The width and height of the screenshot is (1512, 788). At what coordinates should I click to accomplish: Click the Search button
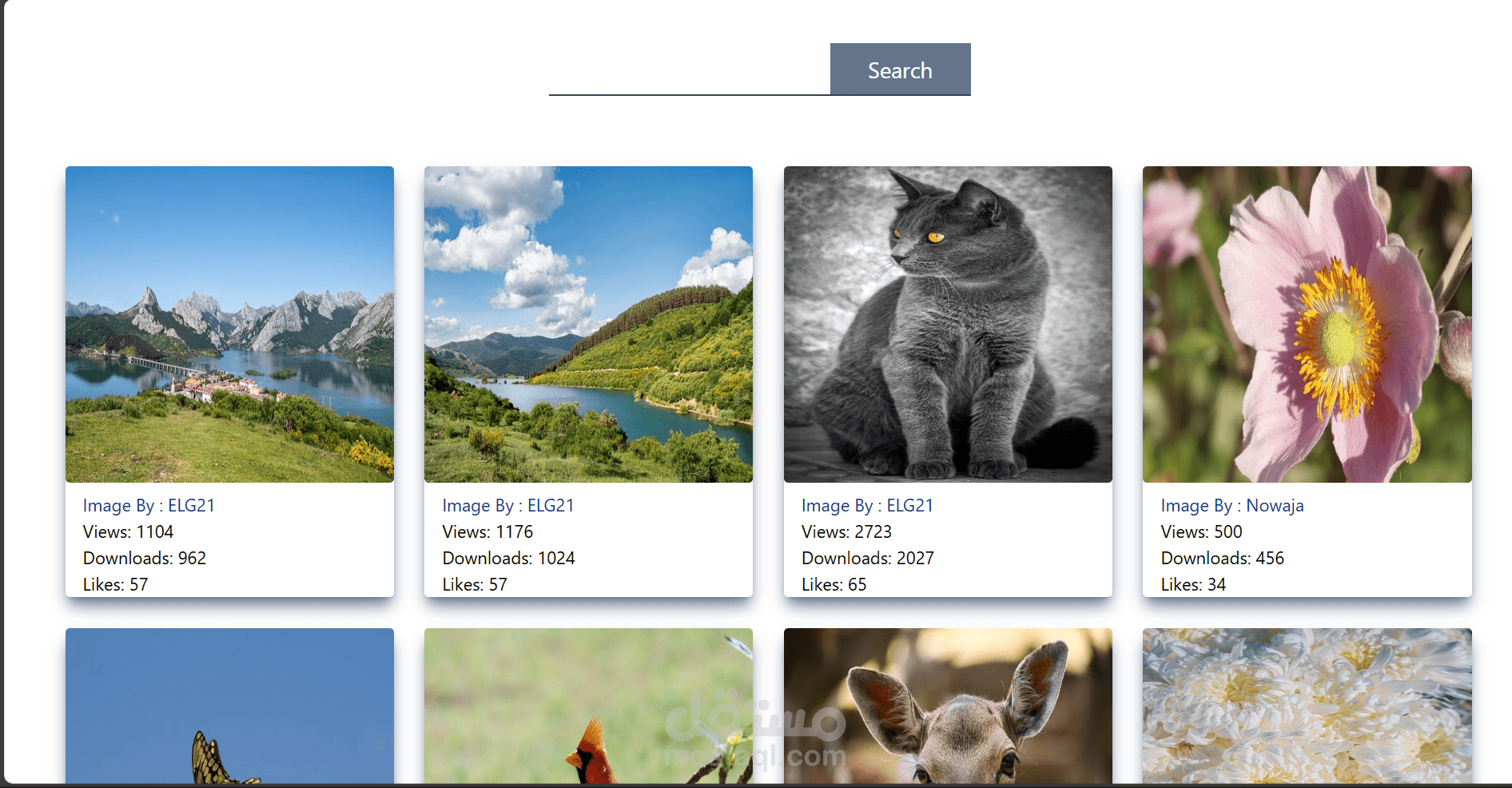tap(900, 70)
